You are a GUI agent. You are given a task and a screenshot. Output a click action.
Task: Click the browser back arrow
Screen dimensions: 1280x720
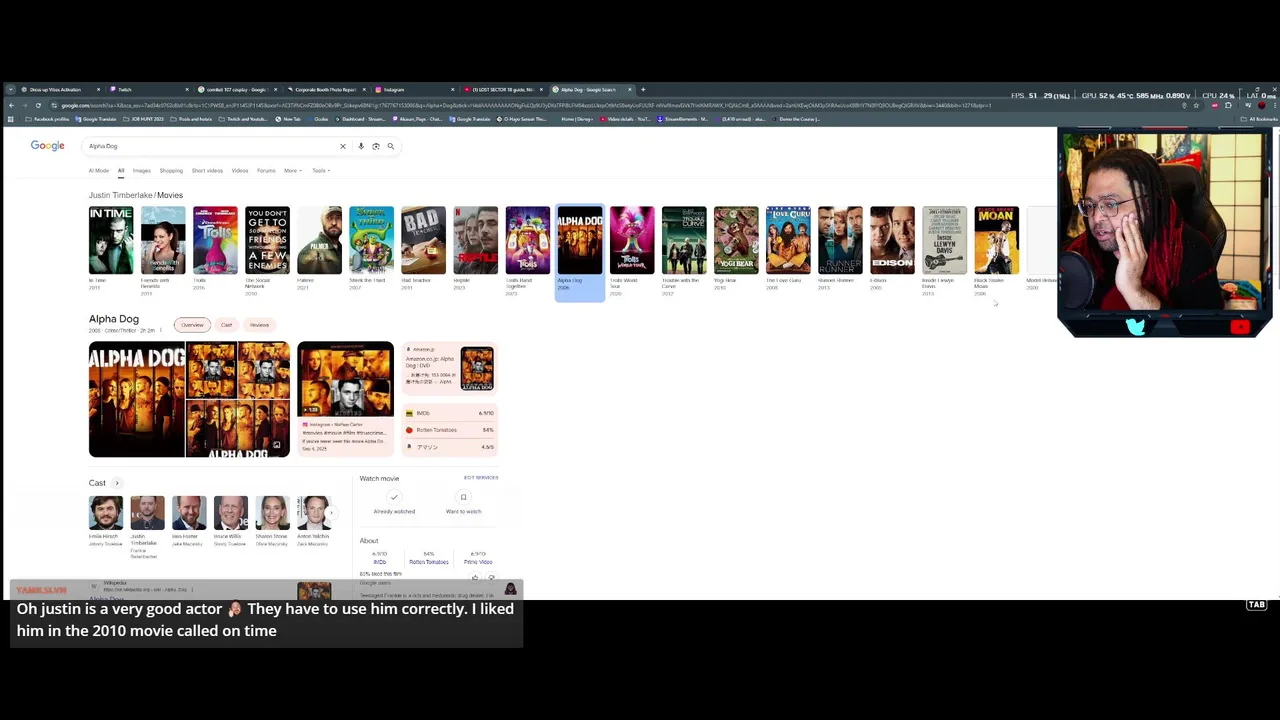tap(11, 105)
